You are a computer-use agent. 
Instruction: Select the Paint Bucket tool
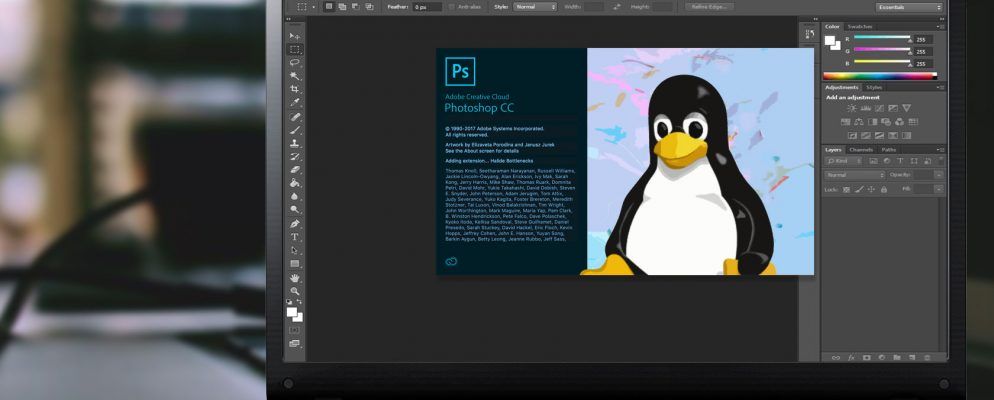[x=295, y=183]
